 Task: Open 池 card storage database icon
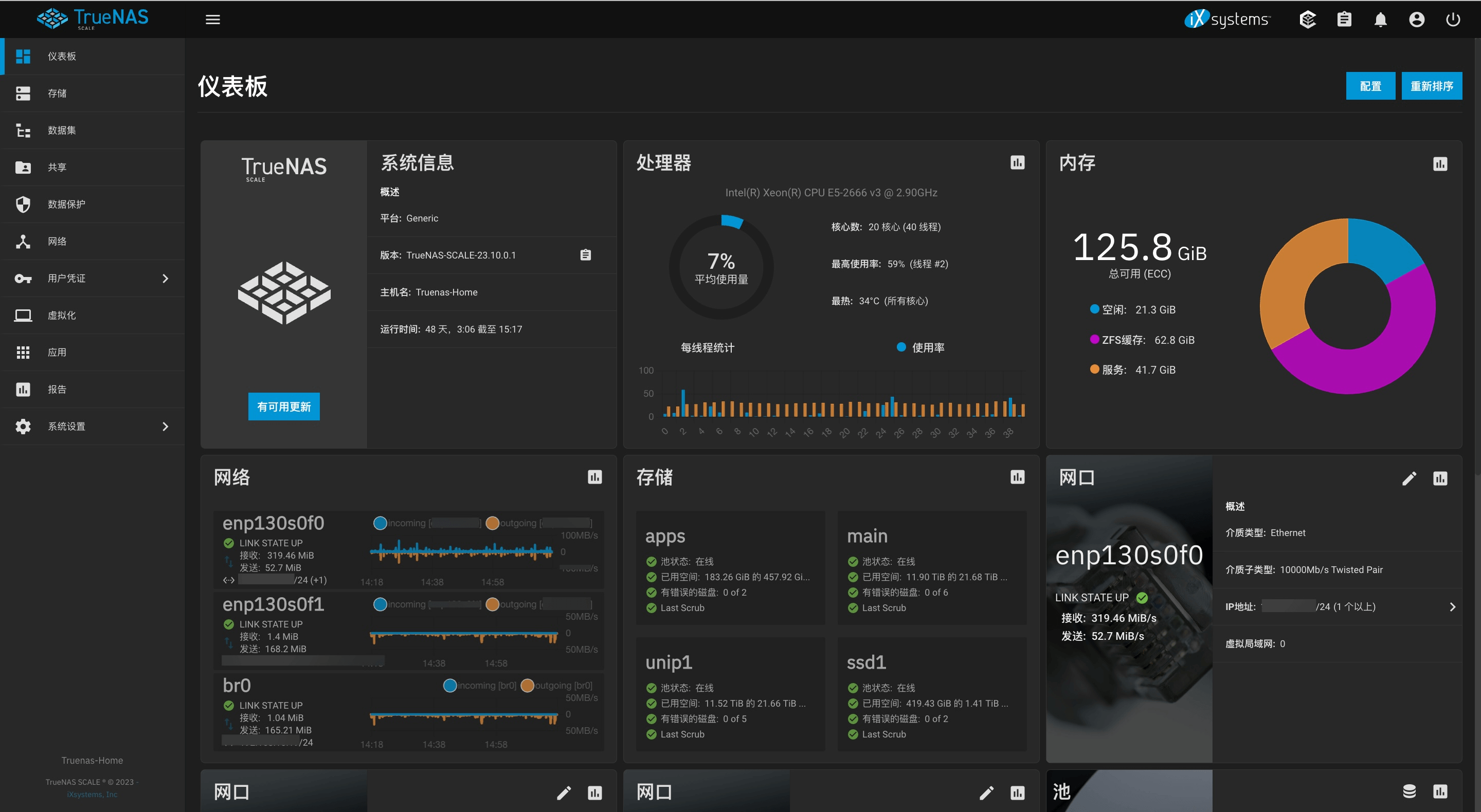point(1408,792)
